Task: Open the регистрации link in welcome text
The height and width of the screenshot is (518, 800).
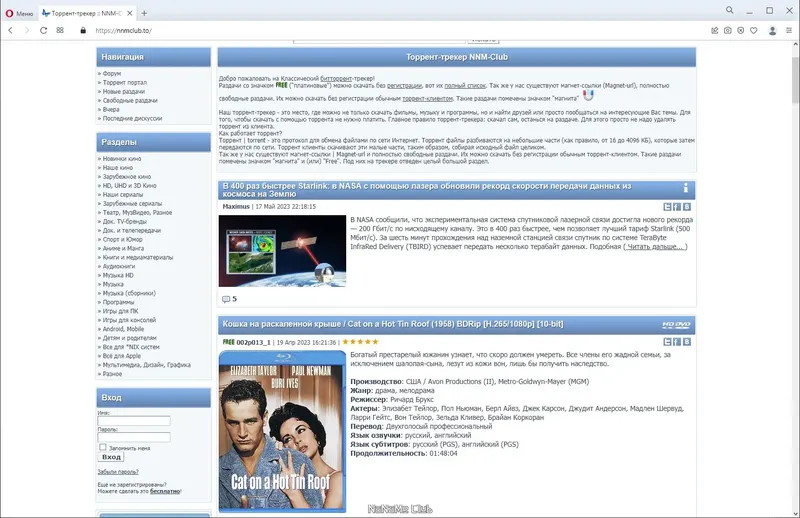Action: coord(405,85)
